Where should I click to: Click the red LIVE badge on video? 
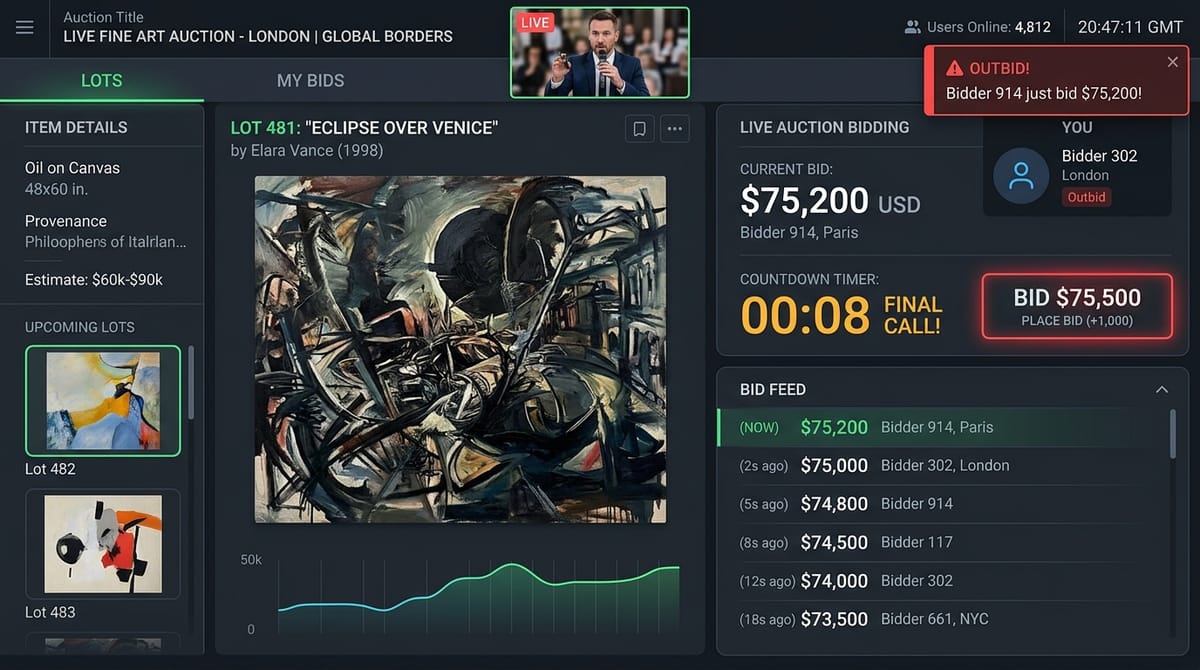coord(535,22)
